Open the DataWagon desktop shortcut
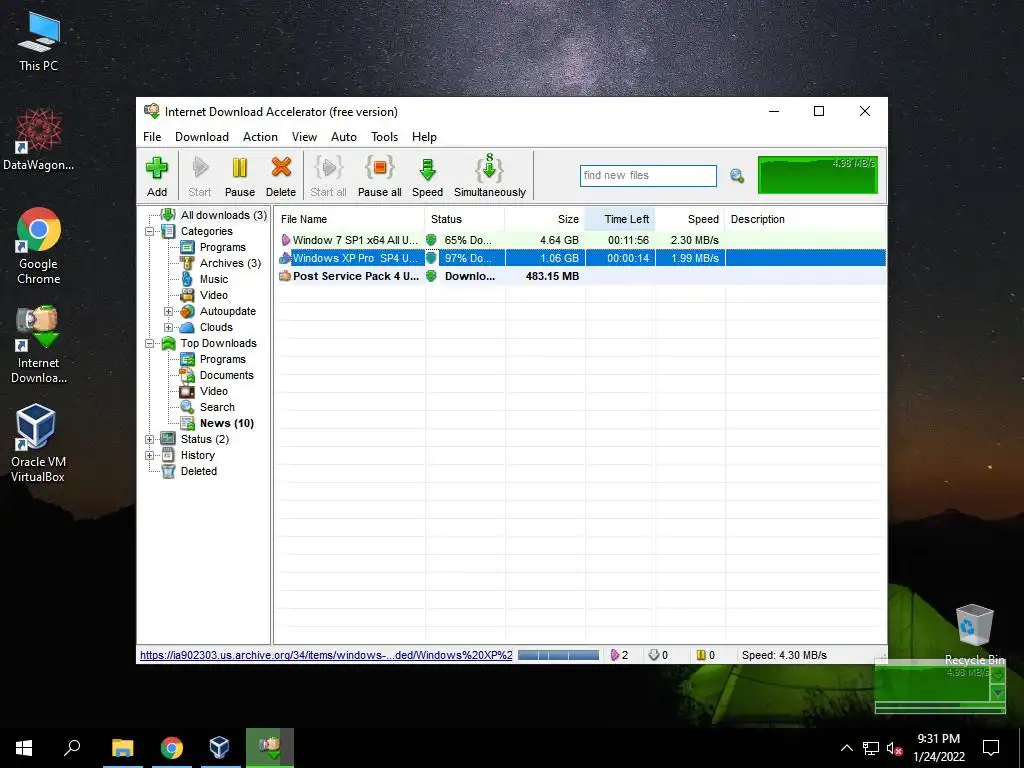The height and width of the screenshot is (768, 1024). (38, 140)
